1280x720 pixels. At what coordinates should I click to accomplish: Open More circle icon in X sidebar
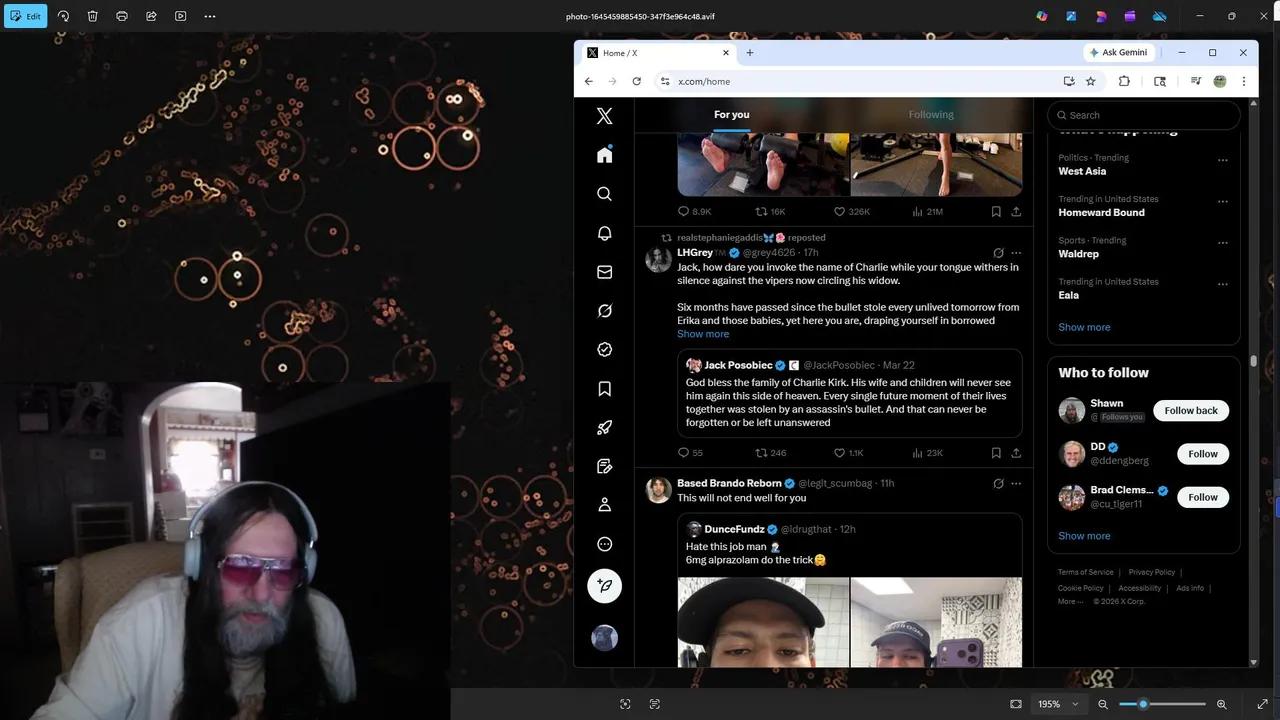(x=604, y=544)
